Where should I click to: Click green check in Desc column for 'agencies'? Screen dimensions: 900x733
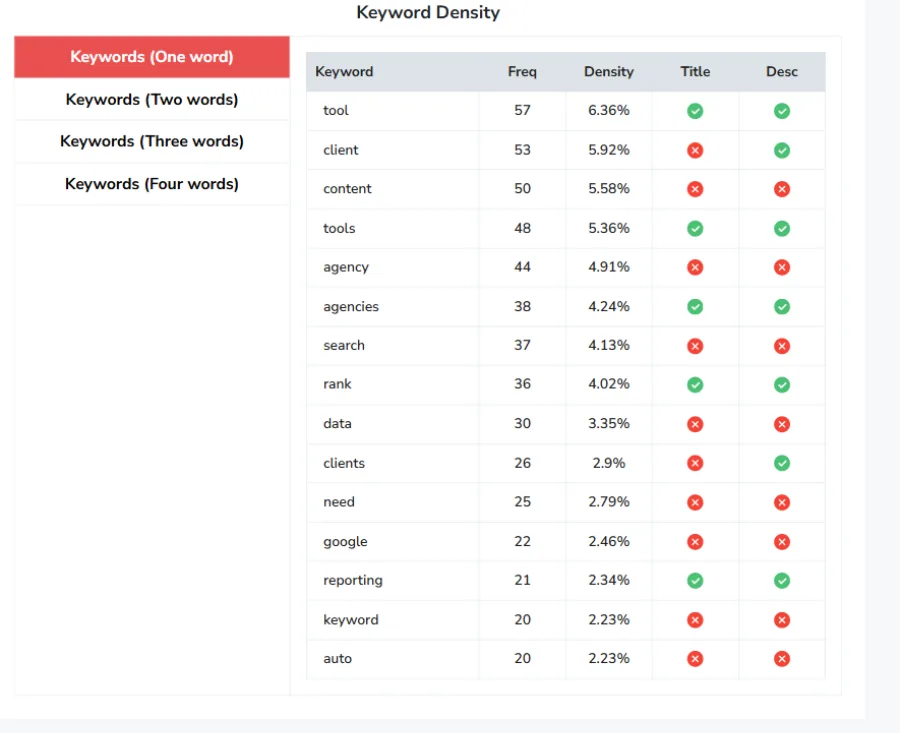[x=782, y=307]
